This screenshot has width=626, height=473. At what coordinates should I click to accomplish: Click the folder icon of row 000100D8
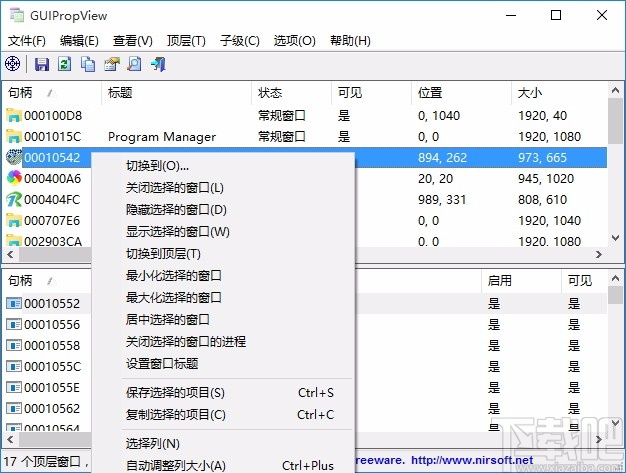[x=14, y=115]
